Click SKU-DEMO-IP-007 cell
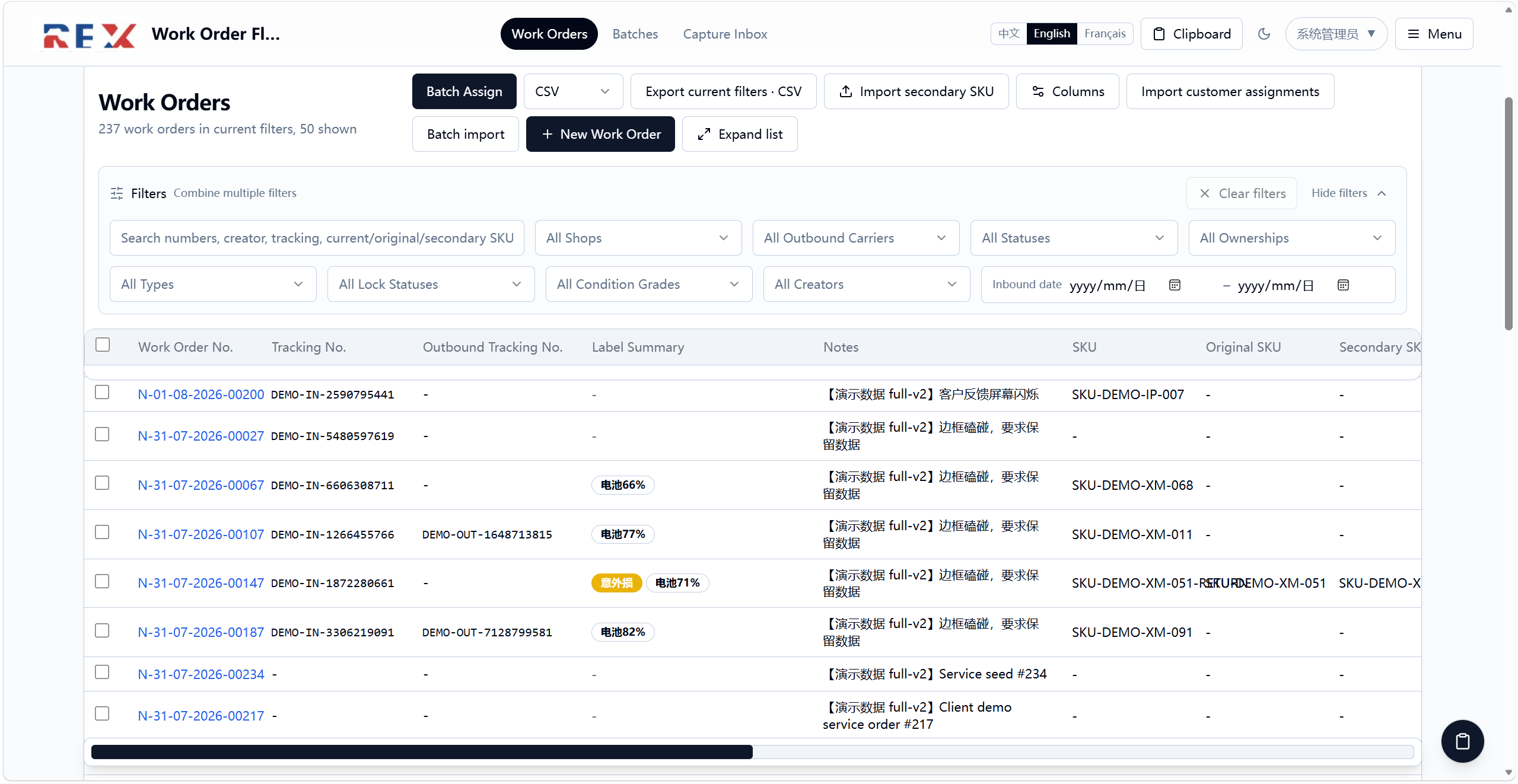The height and width of the screenshot is (784, 1518). (1128, 394)
